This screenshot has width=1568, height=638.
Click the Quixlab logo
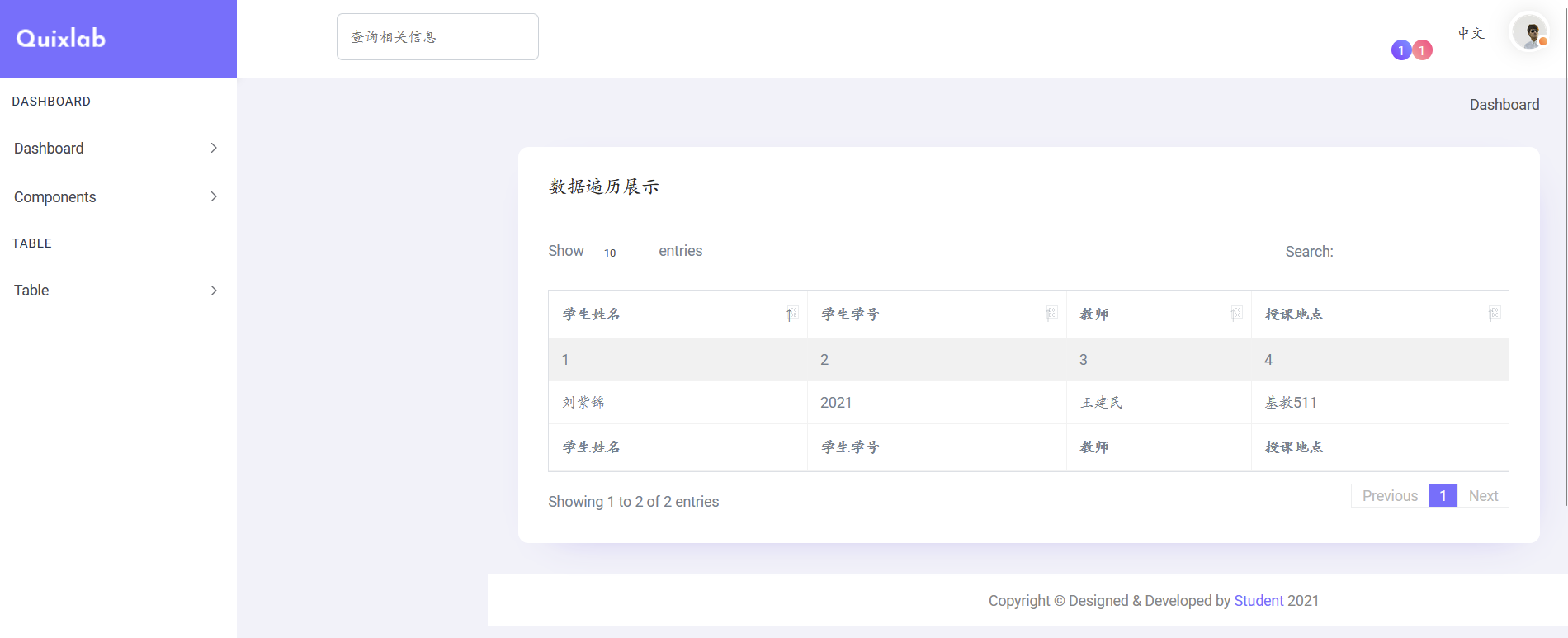[x=61, y=38]
